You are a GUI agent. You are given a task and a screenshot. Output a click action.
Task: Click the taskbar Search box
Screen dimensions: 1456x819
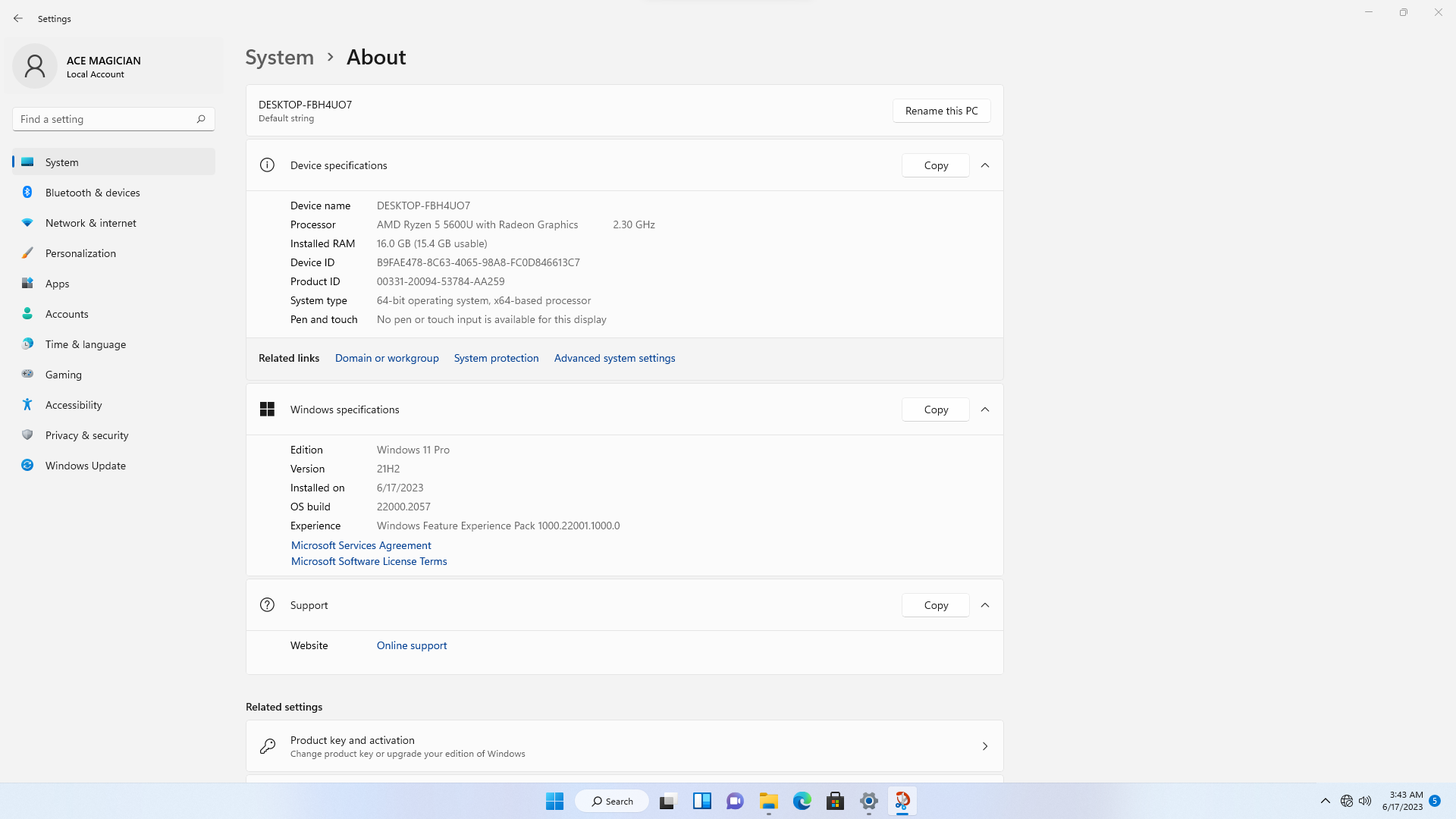[612, 801]
